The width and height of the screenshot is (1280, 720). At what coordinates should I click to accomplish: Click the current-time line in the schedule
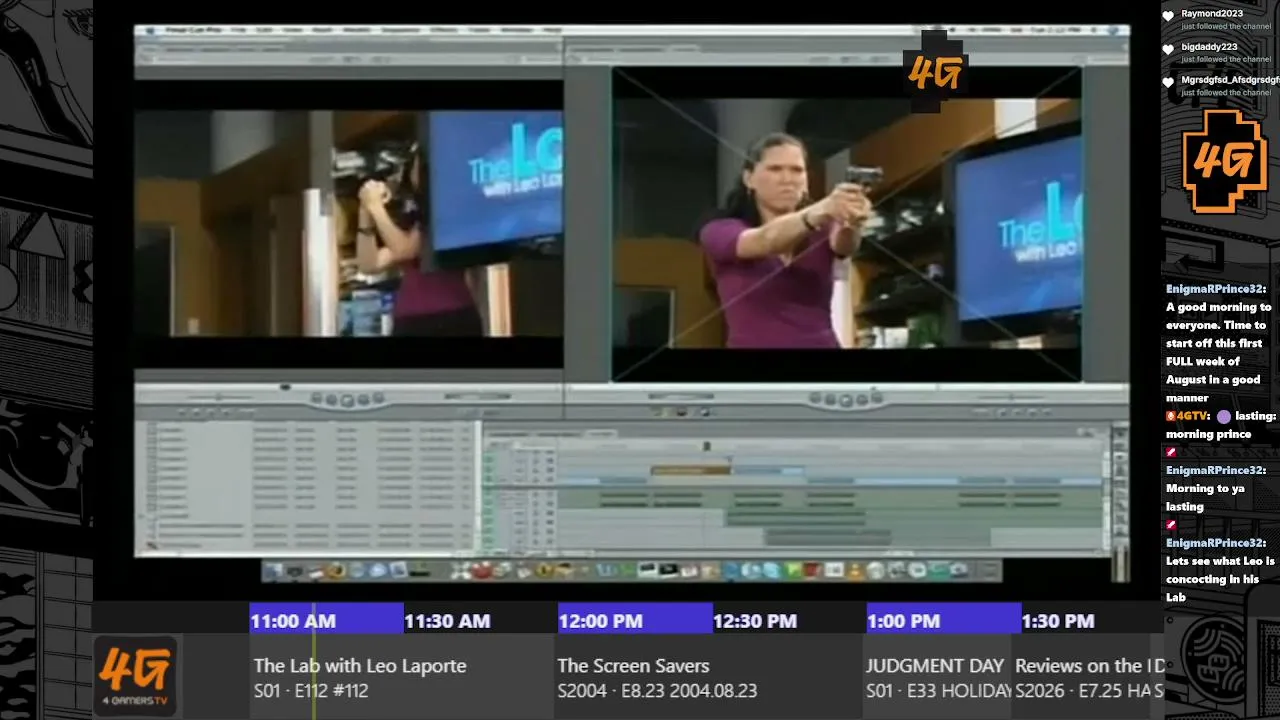[x=314, y=660]
